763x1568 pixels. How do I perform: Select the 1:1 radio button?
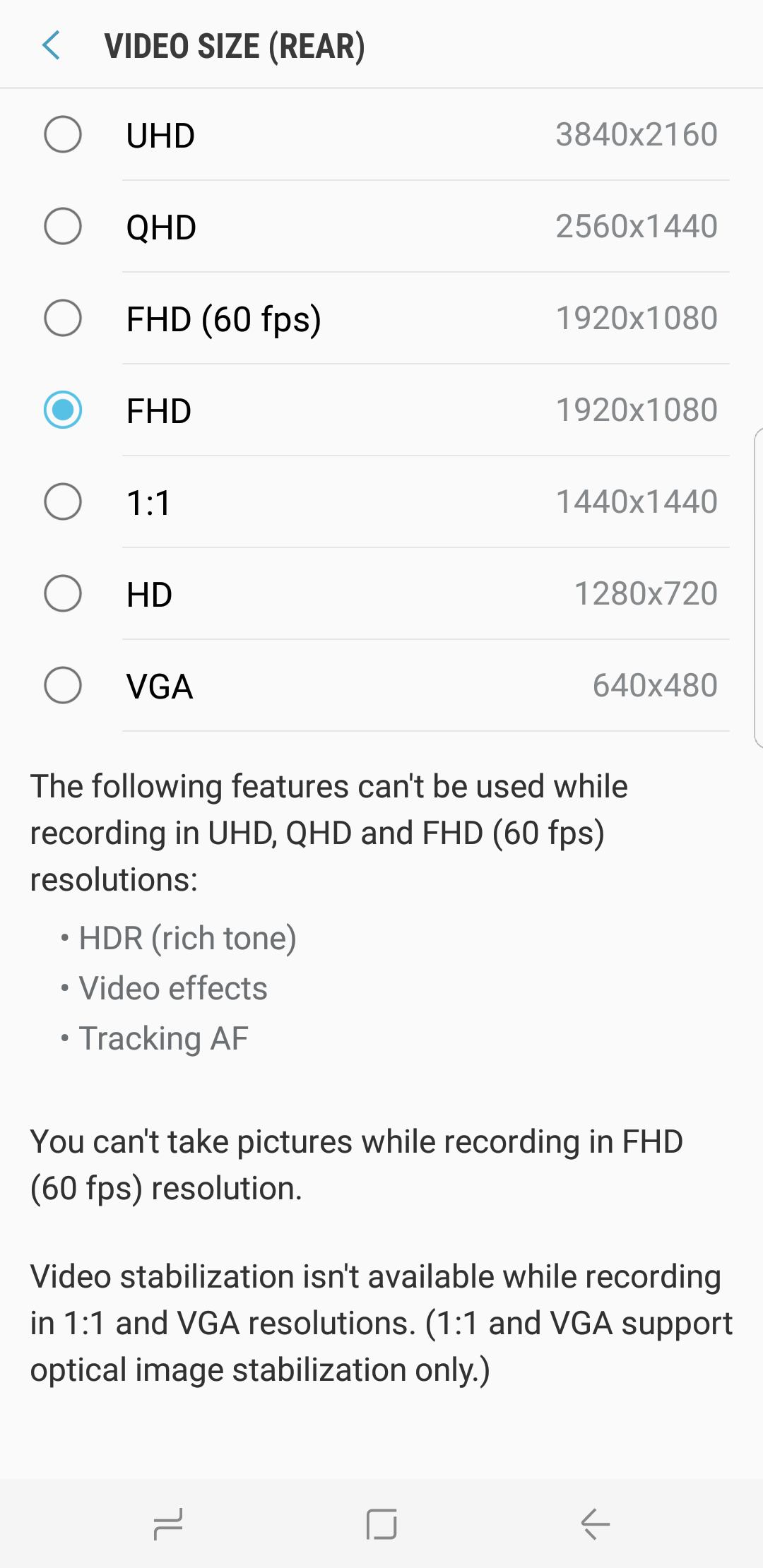(63, 501)
